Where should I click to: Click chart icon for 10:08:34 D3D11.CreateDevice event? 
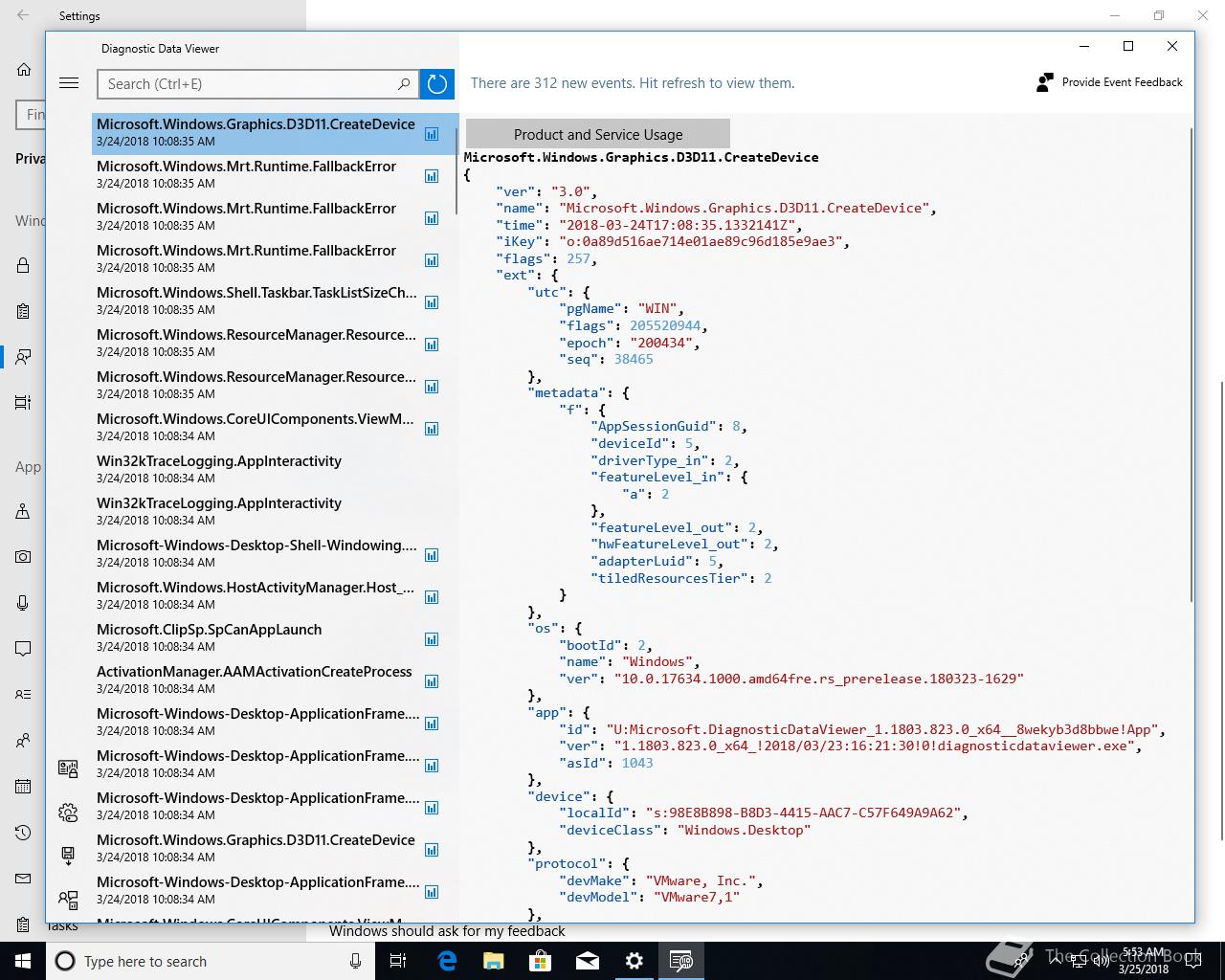tap(432, 850)
